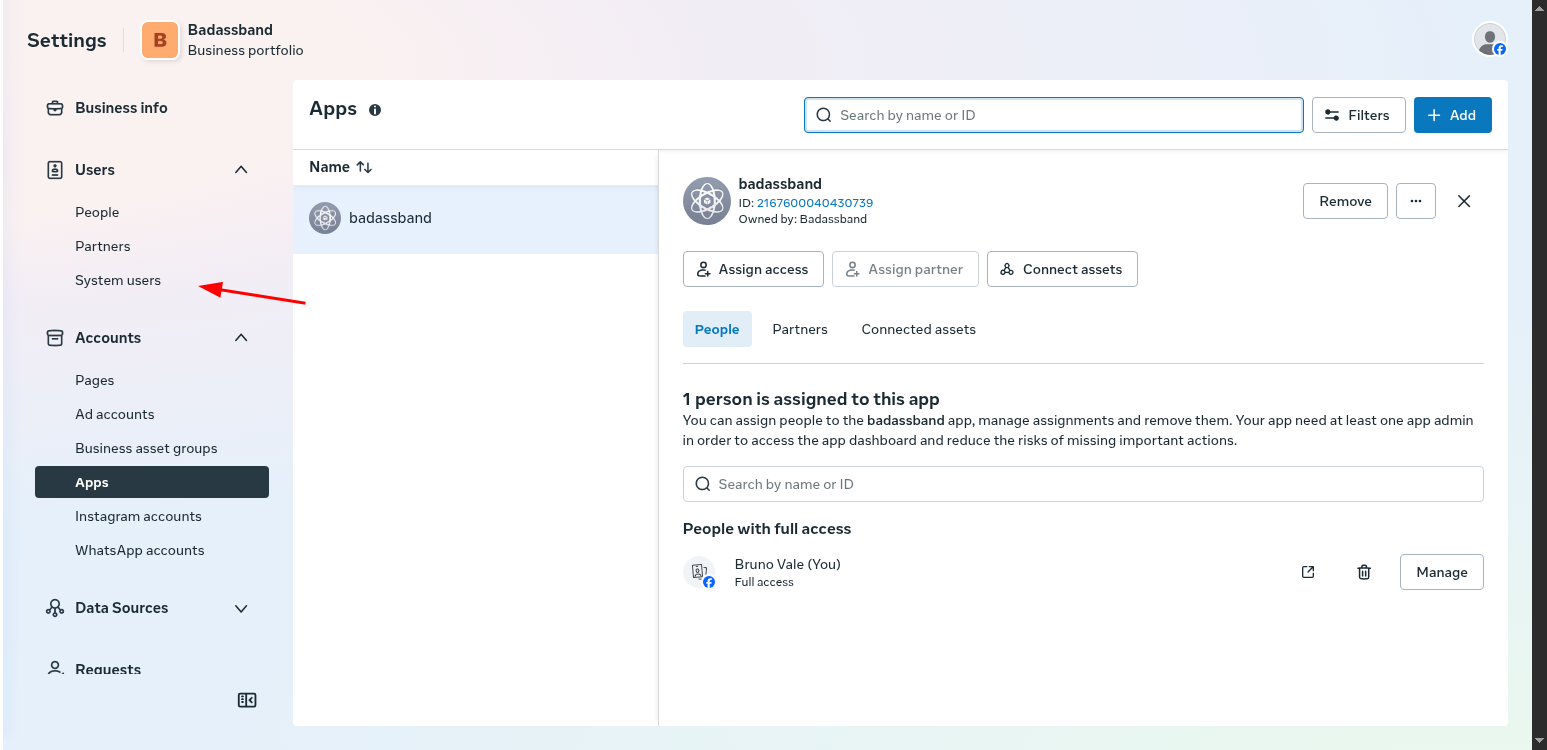
Task: Focus the people search field
Action: pyautogui.click(x=1083, y=484)
